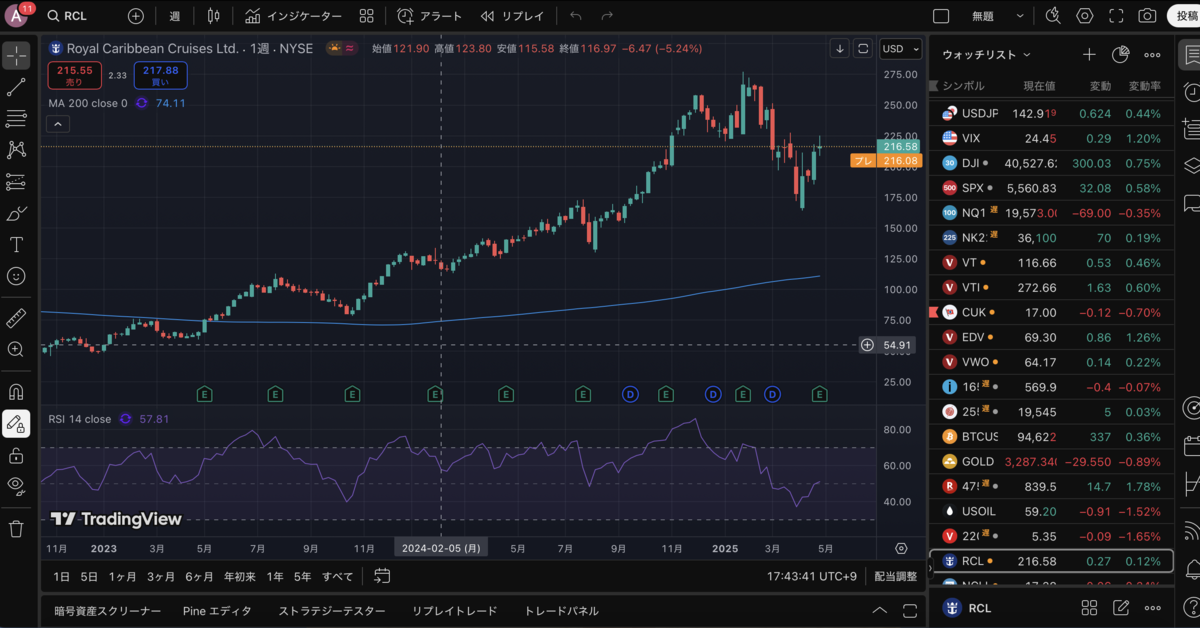Open quick search lightning icon
This screenshot has height=628, width=1200.
[x=1052, y=16]
